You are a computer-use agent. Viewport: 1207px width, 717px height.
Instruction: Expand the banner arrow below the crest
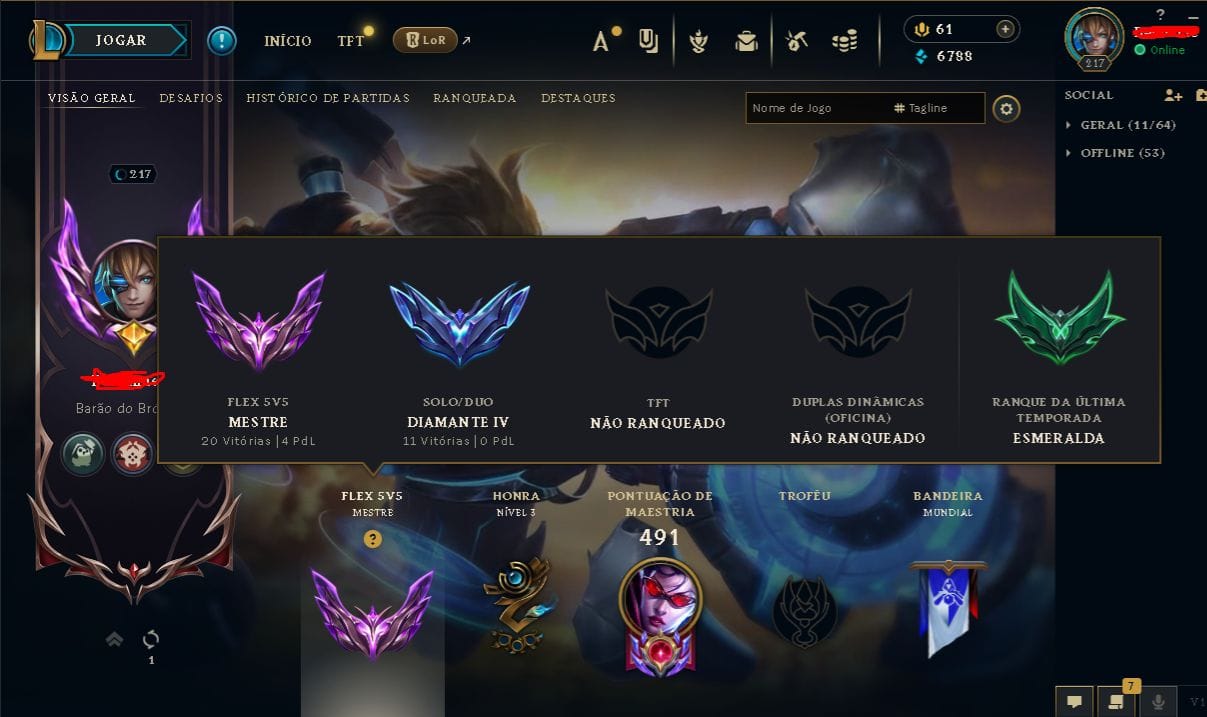tap(115, 639)
